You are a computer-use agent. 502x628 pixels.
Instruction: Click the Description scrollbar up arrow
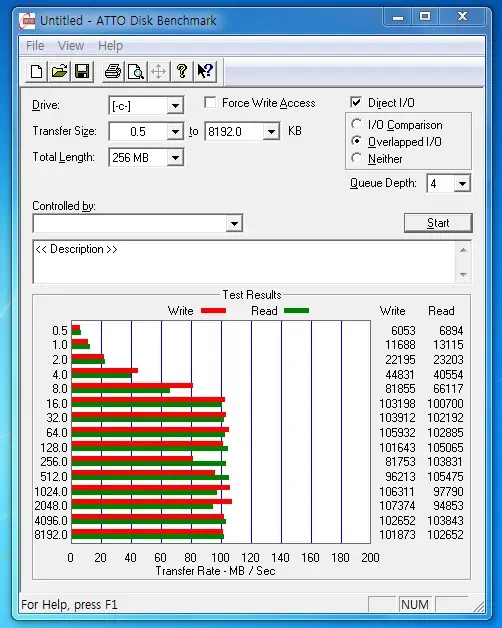tap(464, 250)
